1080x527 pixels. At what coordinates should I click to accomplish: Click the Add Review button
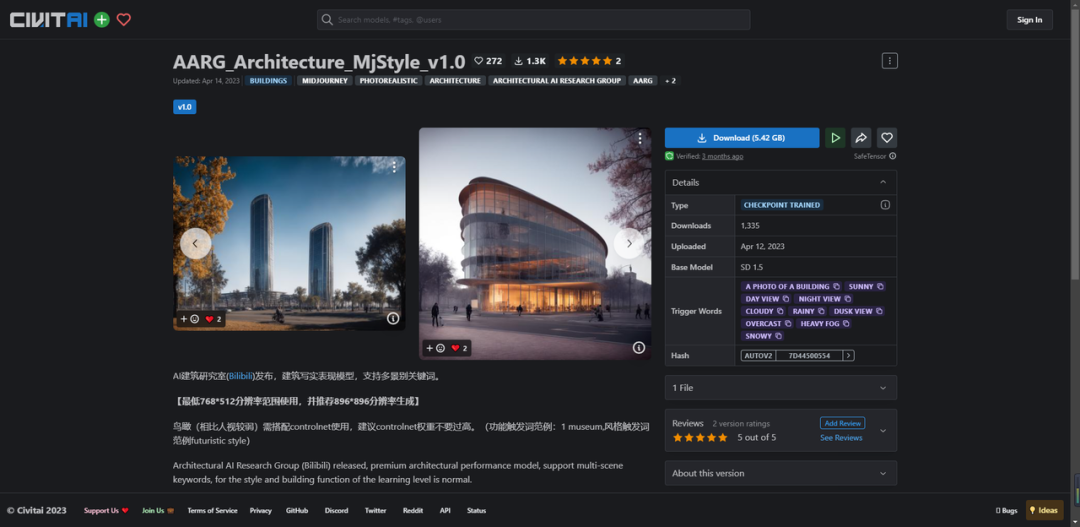click(842, 423)
